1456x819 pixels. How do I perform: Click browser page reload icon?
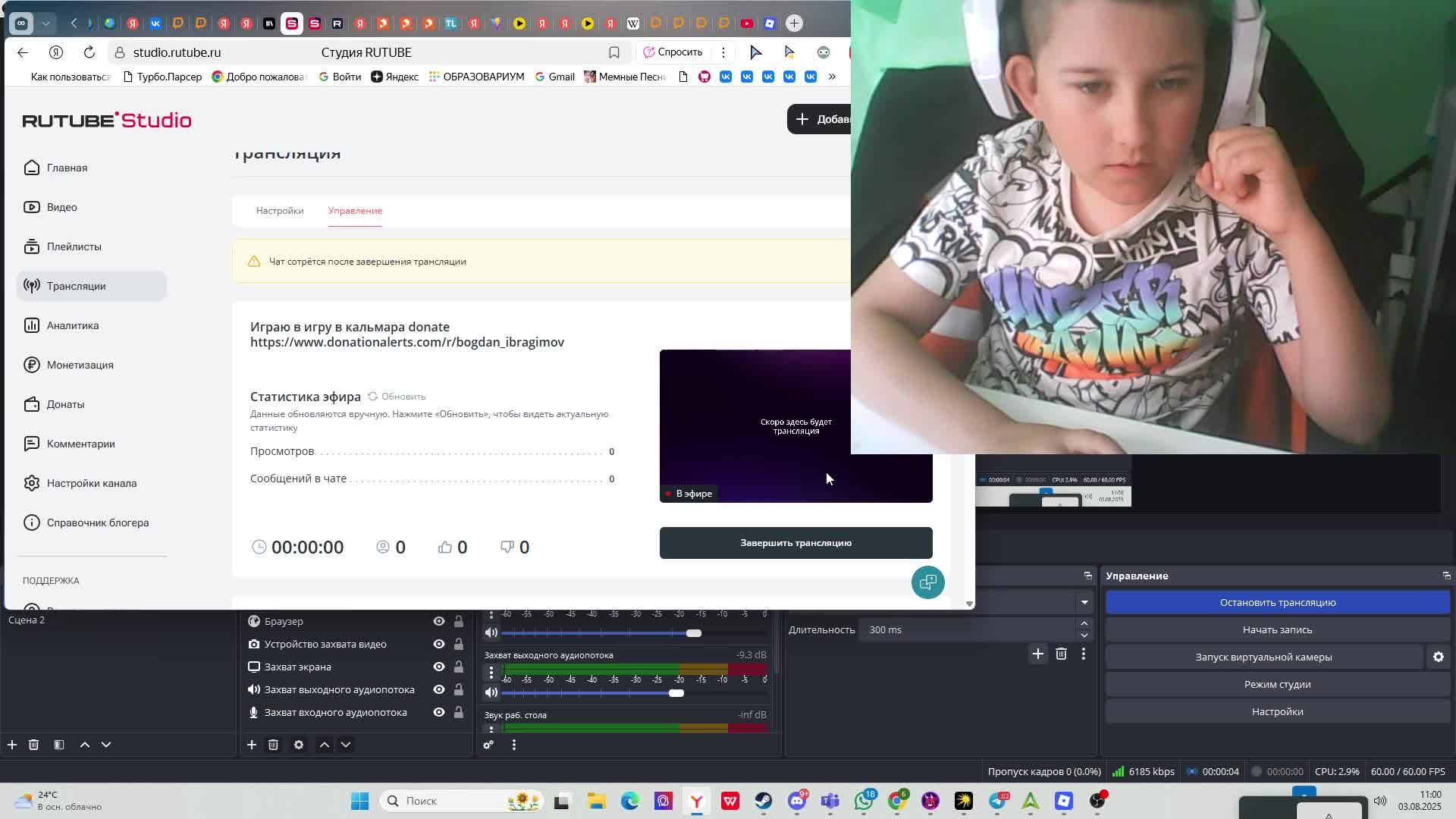click(89, 52)
